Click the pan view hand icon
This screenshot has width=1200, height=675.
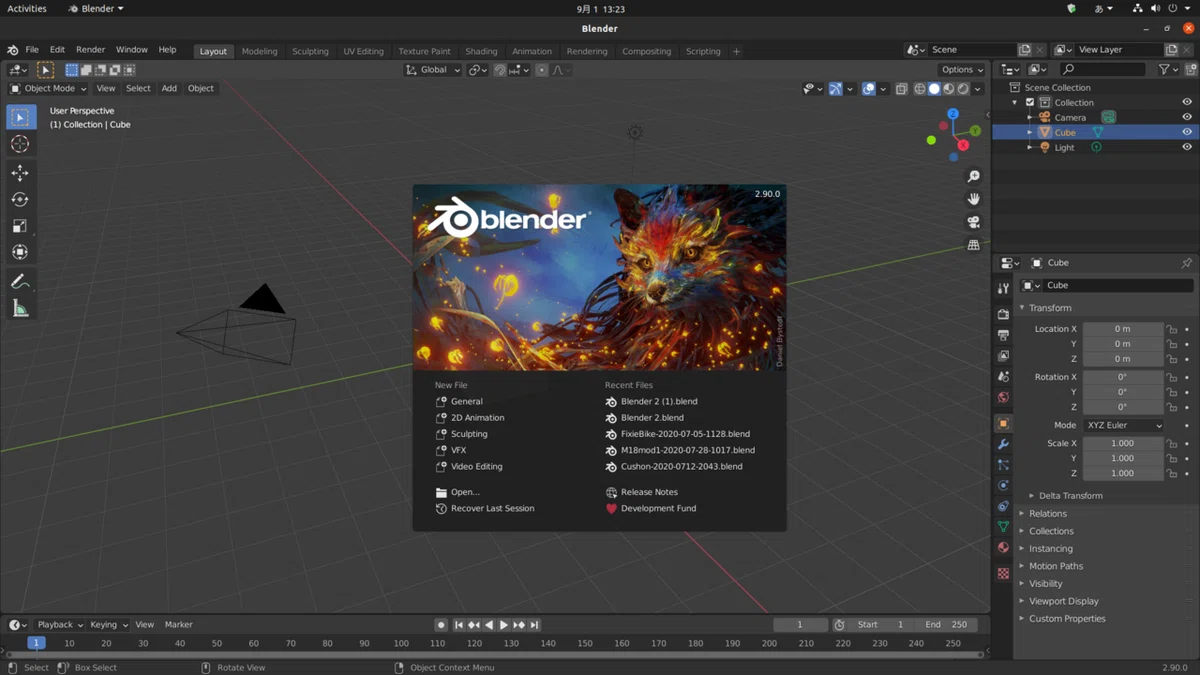pos(973,199)
